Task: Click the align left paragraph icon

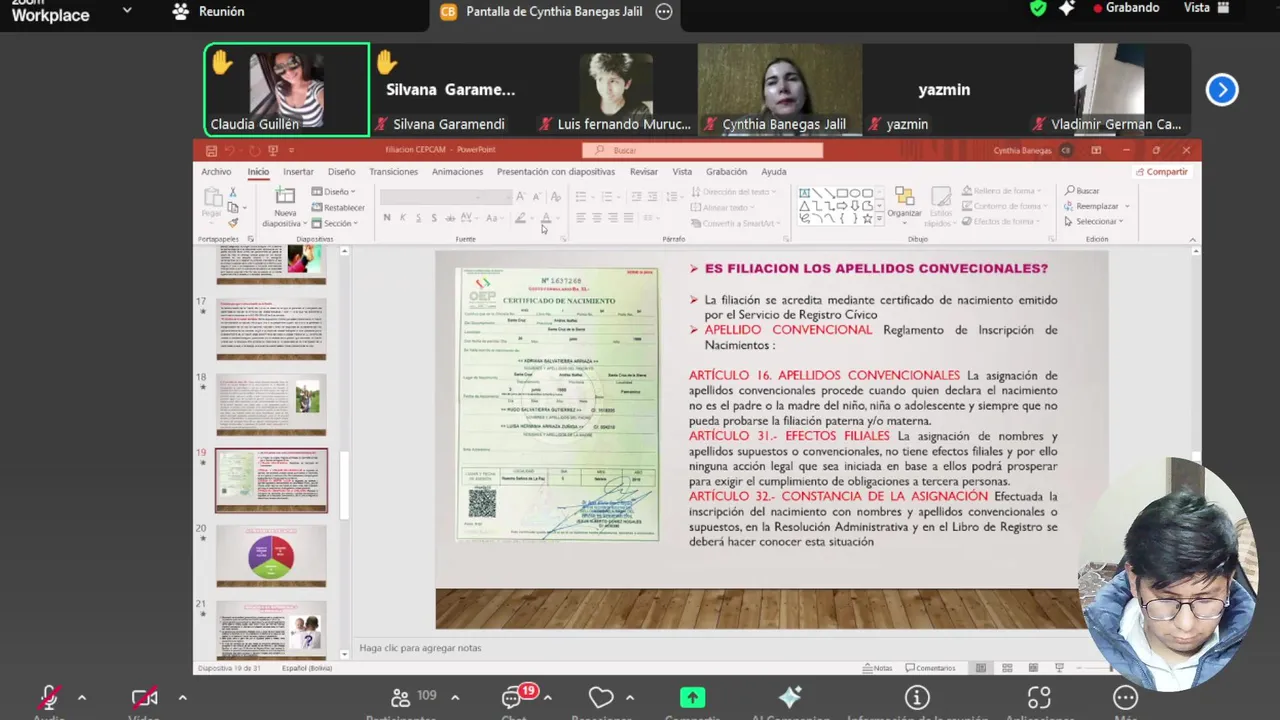Action: (581, 217)
